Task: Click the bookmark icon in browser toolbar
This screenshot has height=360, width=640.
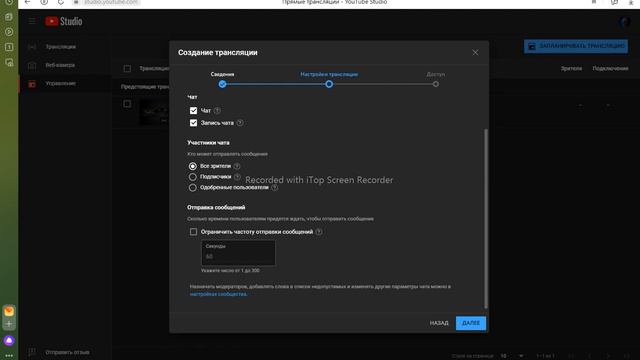Action: tap(594, 2)
